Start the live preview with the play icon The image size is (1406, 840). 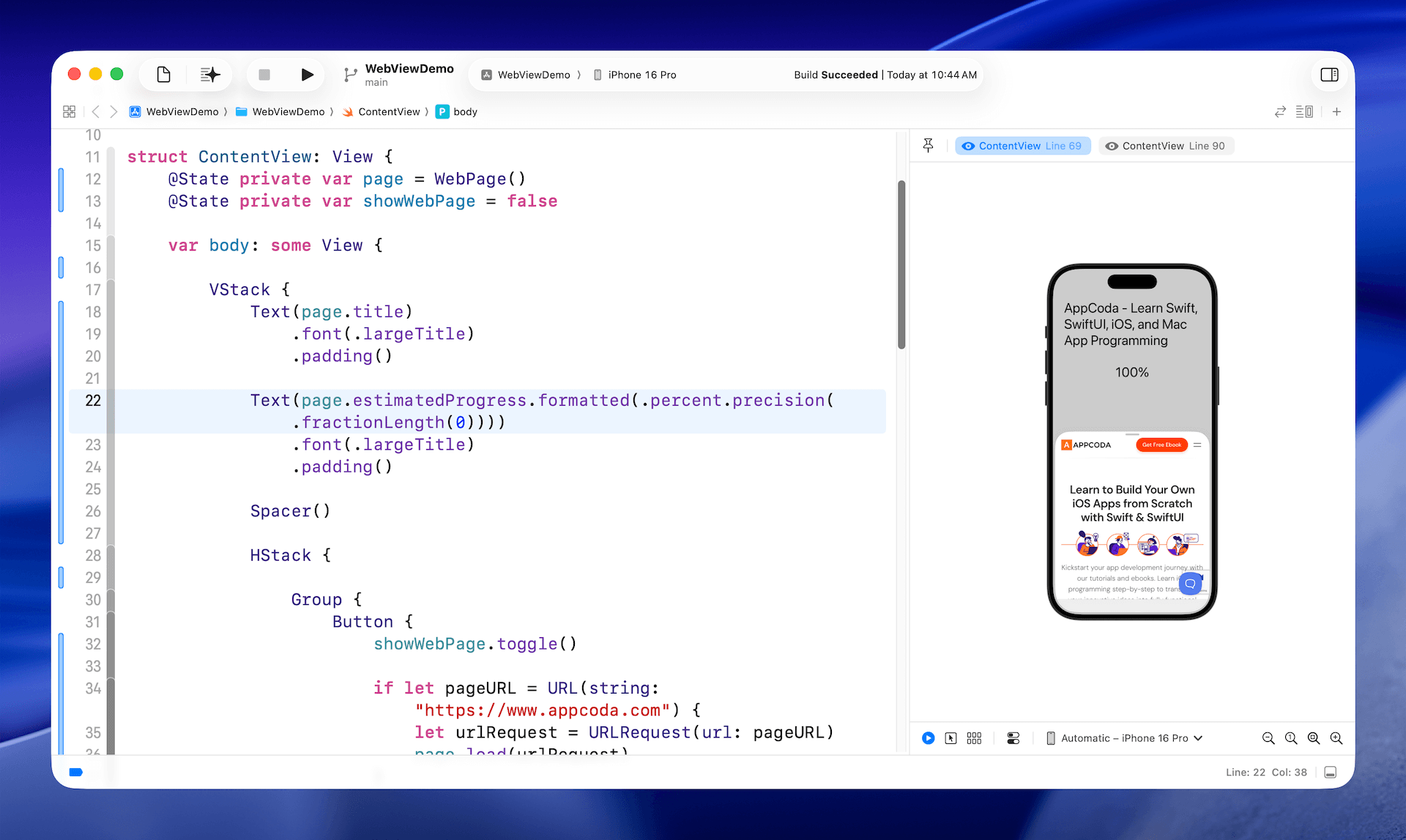(928, 737)
